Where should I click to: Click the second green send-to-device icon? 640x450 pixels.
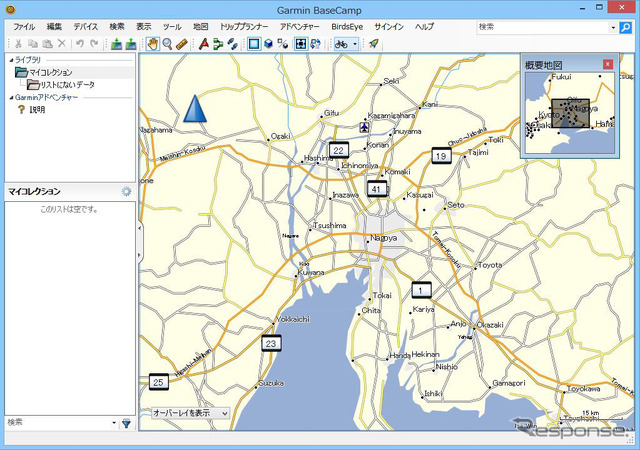(x=131, y=44)
